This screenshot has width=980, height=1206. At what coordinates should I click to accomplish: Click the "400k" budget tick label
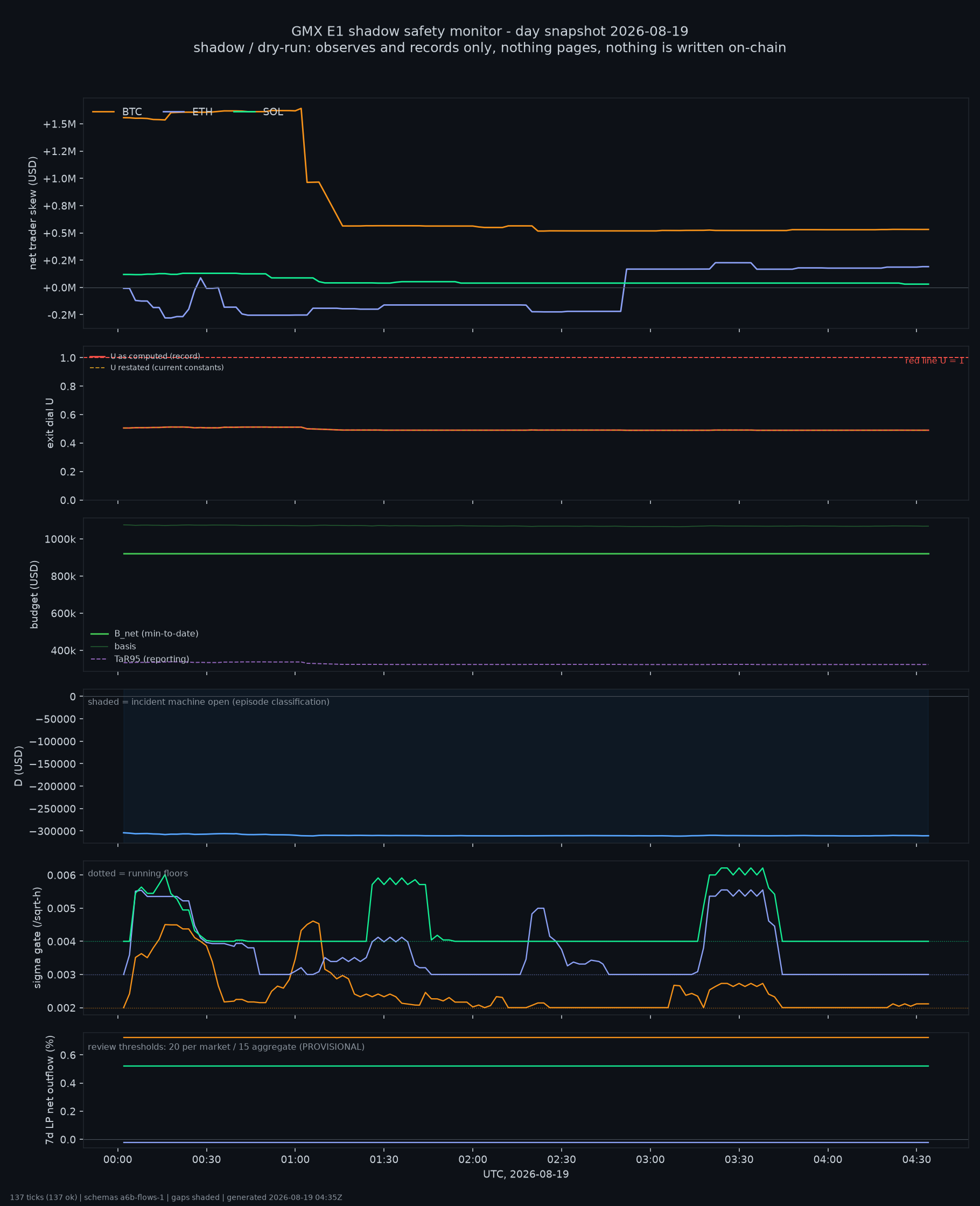pos(63,651)
